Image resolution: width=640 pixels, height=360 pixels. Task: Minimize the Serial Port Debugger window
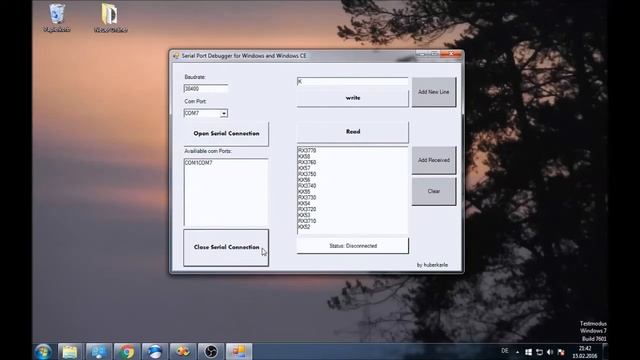click(x=422, y=54)
